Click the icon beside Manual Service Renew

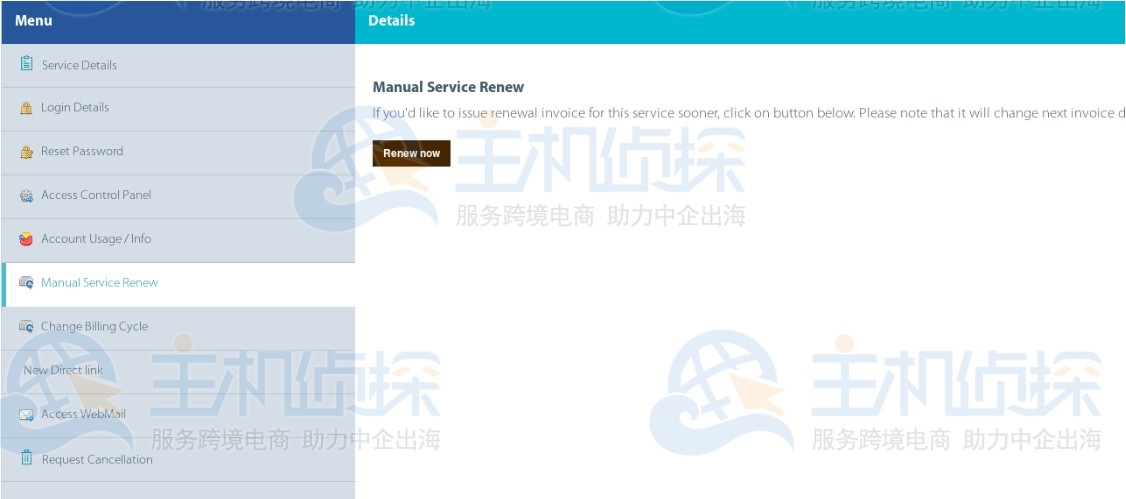(x=27, y=283)
